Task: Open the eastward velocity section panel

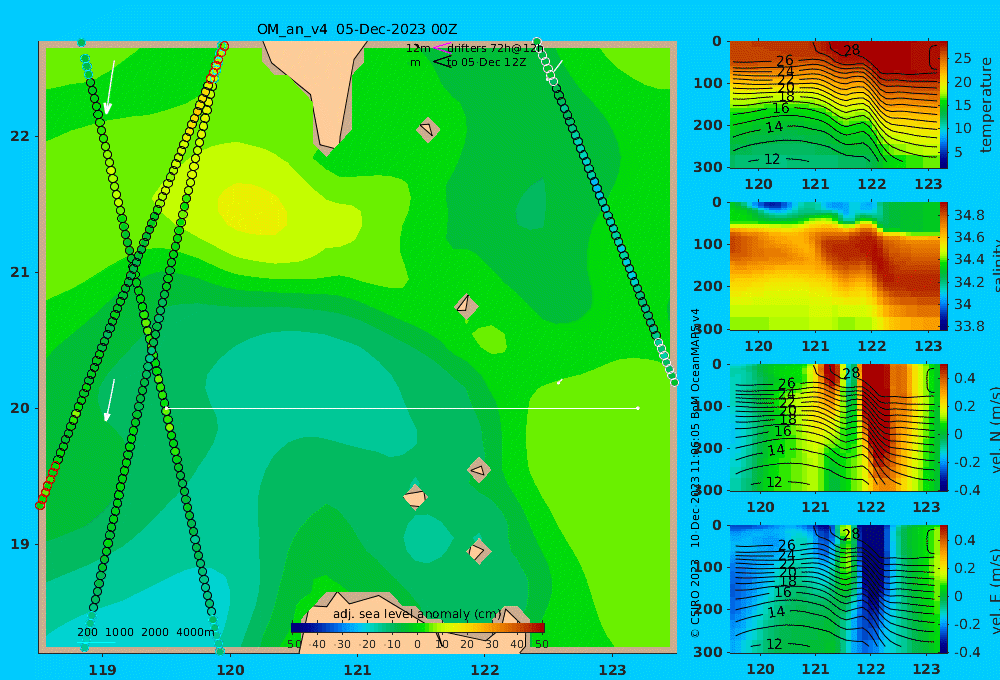Action: [x=834, y=589]
